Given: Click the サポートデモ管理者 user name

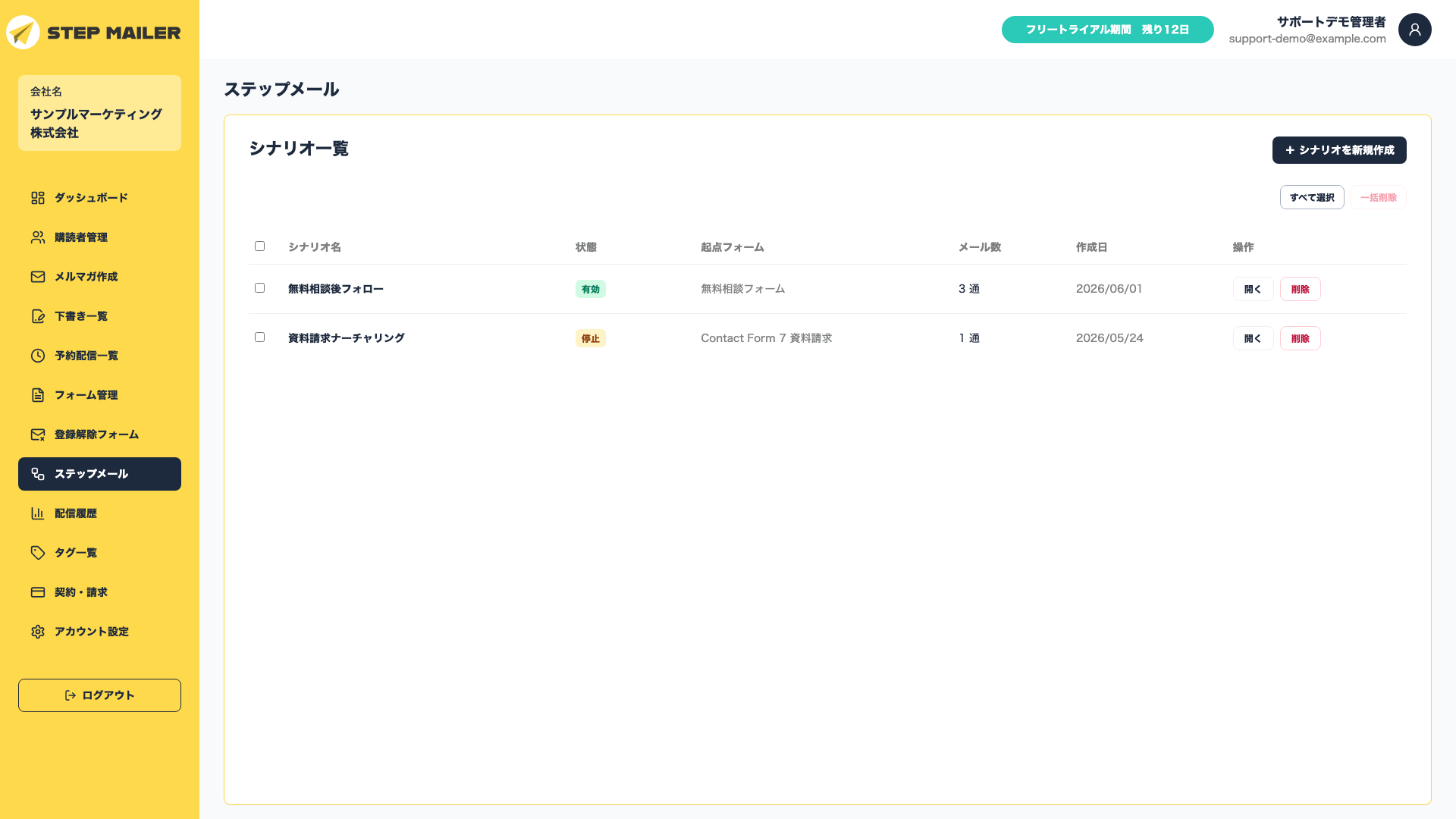Looking at the screenshot, I should [x=1332, y=22].
